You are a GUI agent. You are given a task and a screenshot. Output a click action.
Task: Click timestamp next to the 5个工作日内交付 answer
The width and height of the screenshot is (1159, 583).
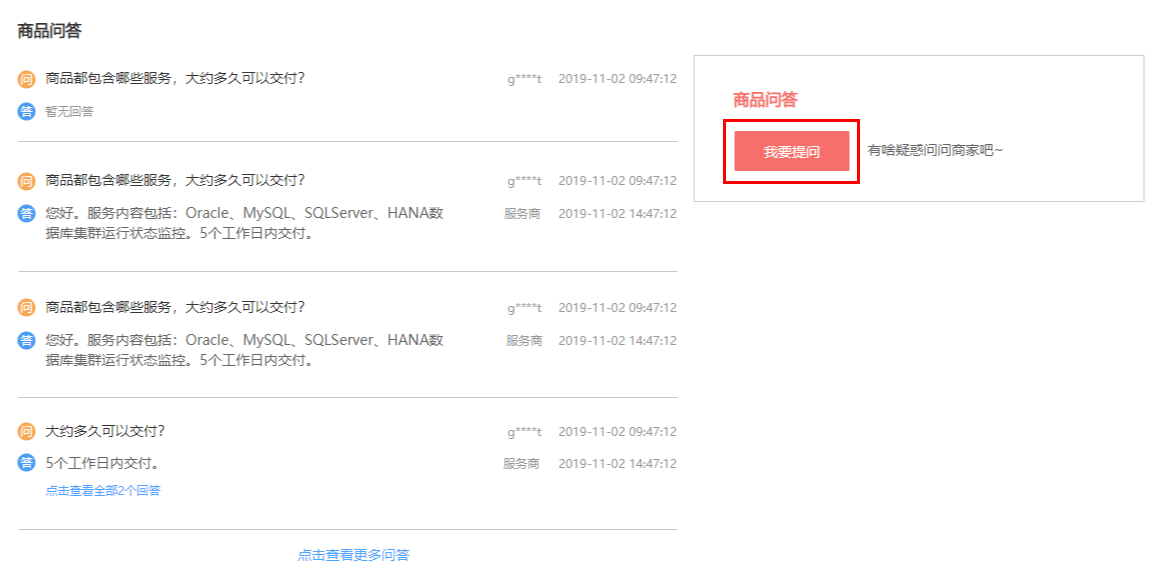(x=617, y=463)
